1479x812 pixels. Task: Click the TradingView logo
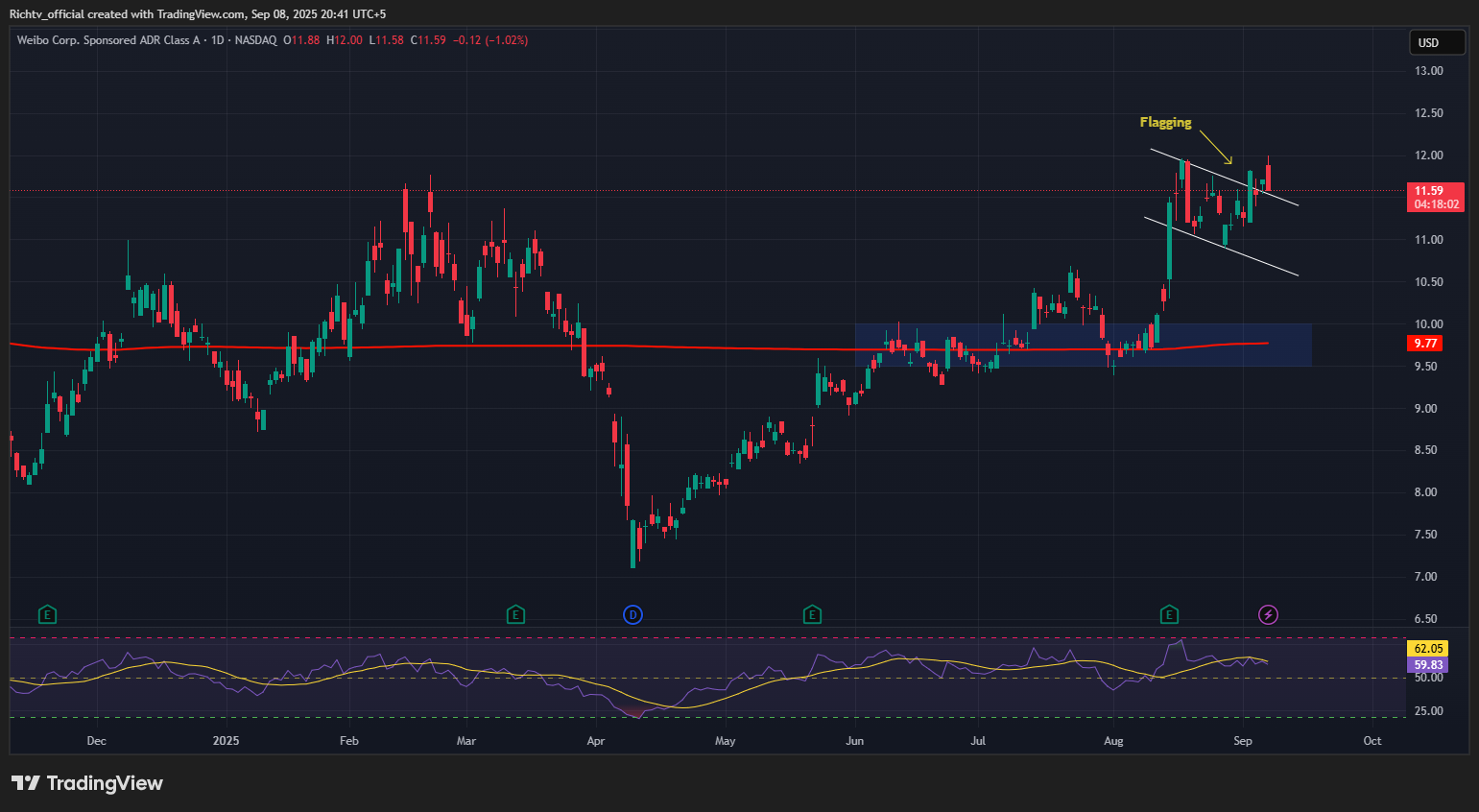point(87,783)
